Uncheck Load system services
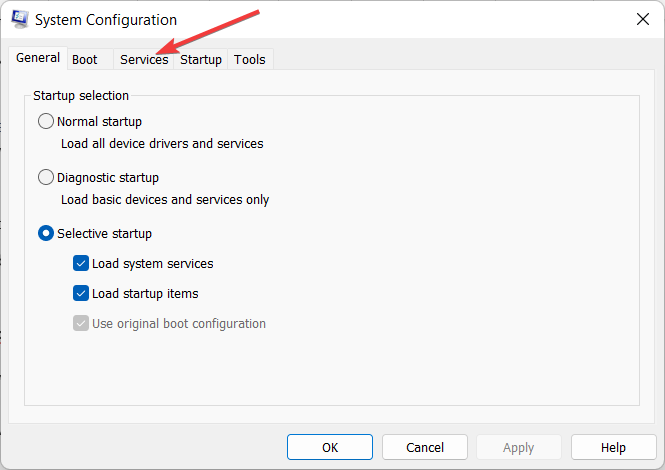This screenshot has width=665, height=470. point(81,263)
